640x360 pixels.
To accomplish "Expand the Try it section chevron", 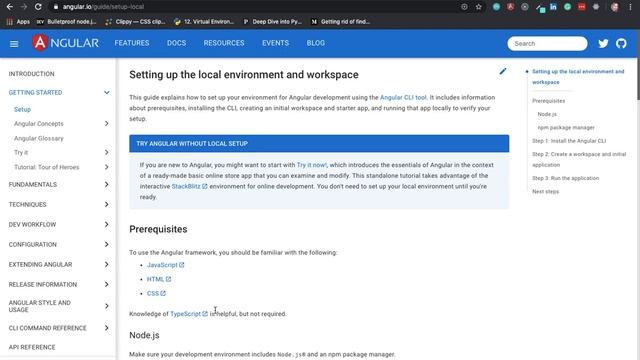I will click(107, 152).
